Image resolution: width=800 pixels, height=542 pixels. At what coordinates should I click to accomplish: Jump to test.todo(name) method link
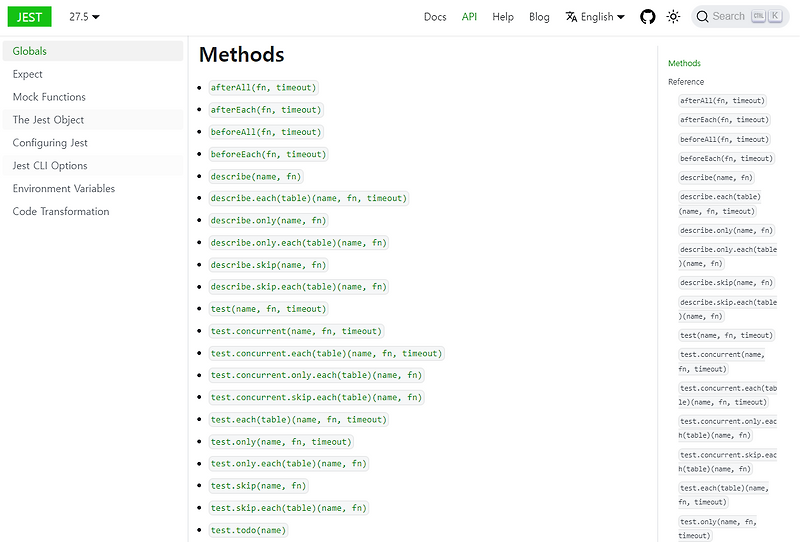[x=248, y=530]
